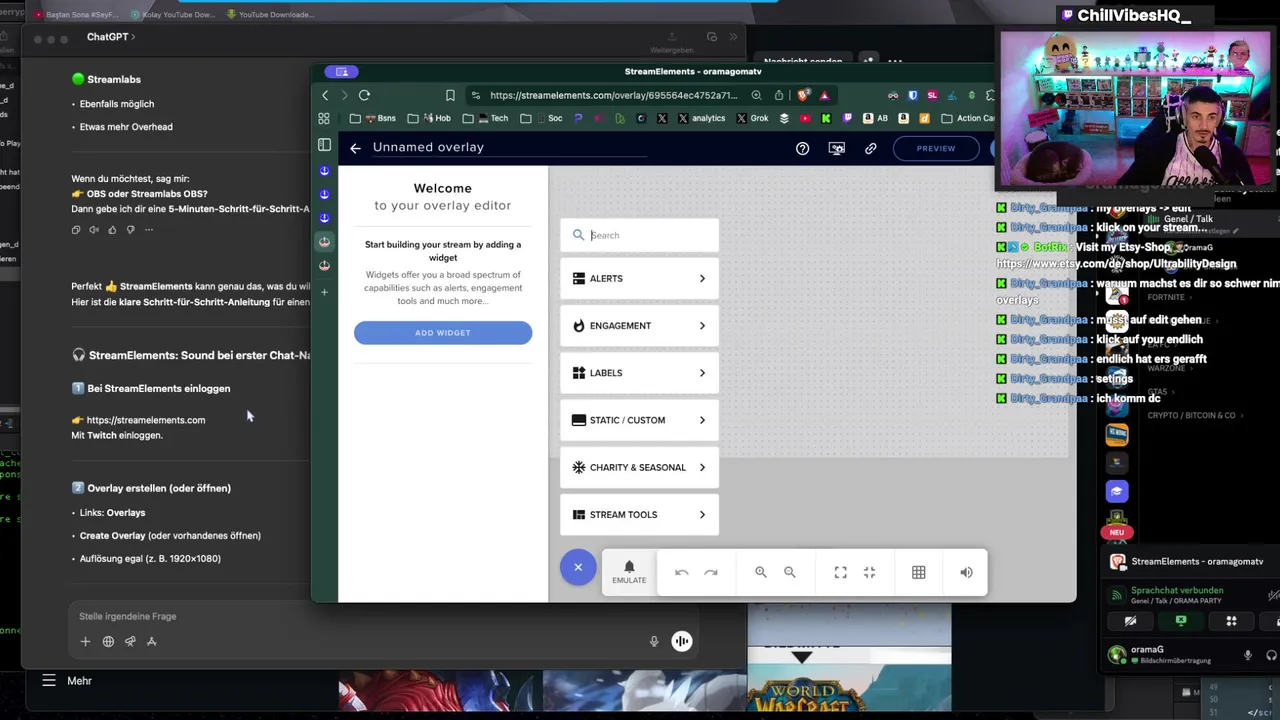Viewport: 1280px width, 720px height.
Task: Bookmark this page in browser
Action: [450, 95]
